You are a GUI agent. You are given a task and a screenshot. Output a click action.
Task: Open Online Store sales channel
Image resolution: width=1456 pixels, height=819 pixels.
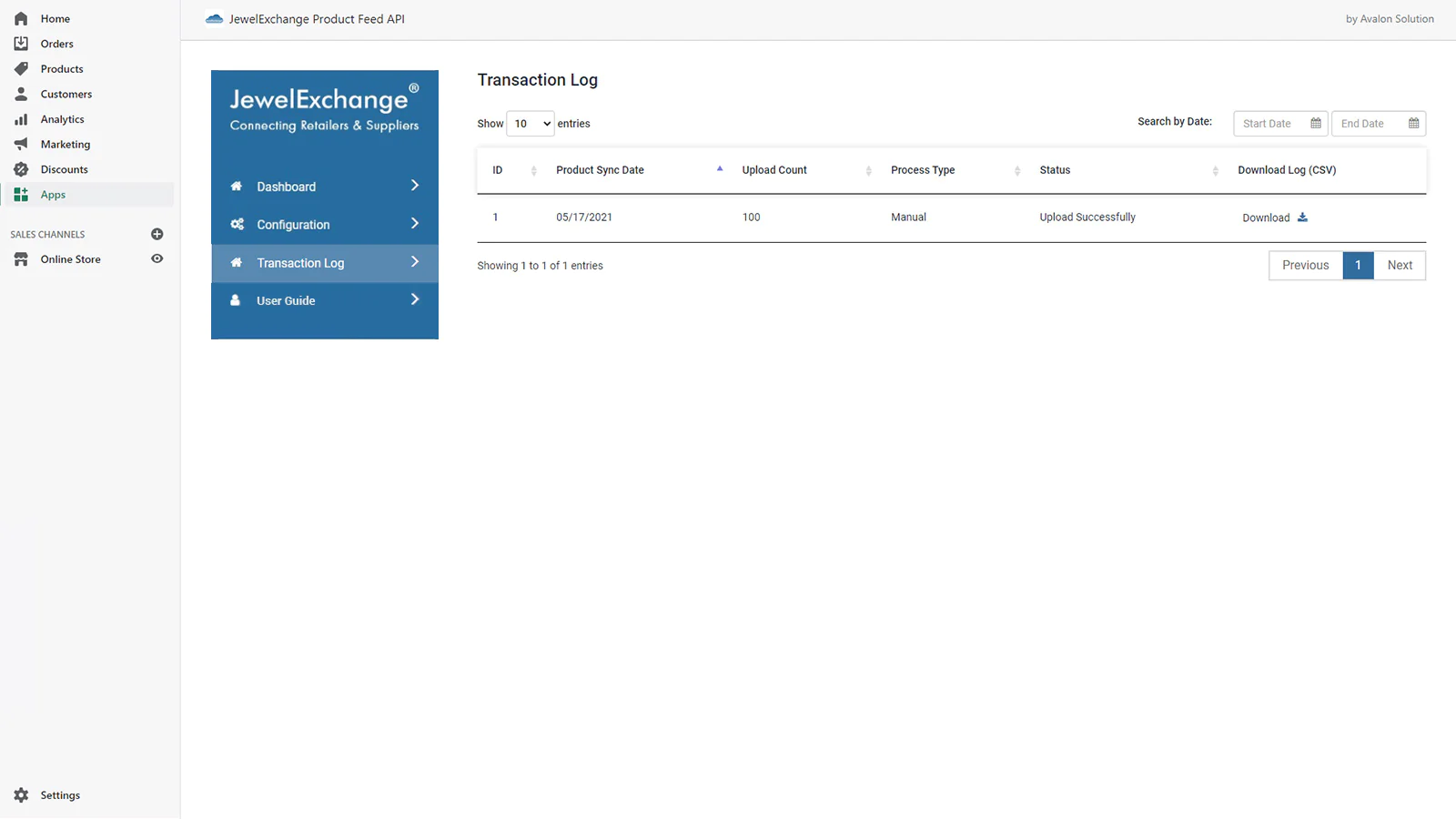tap(71, 259)
